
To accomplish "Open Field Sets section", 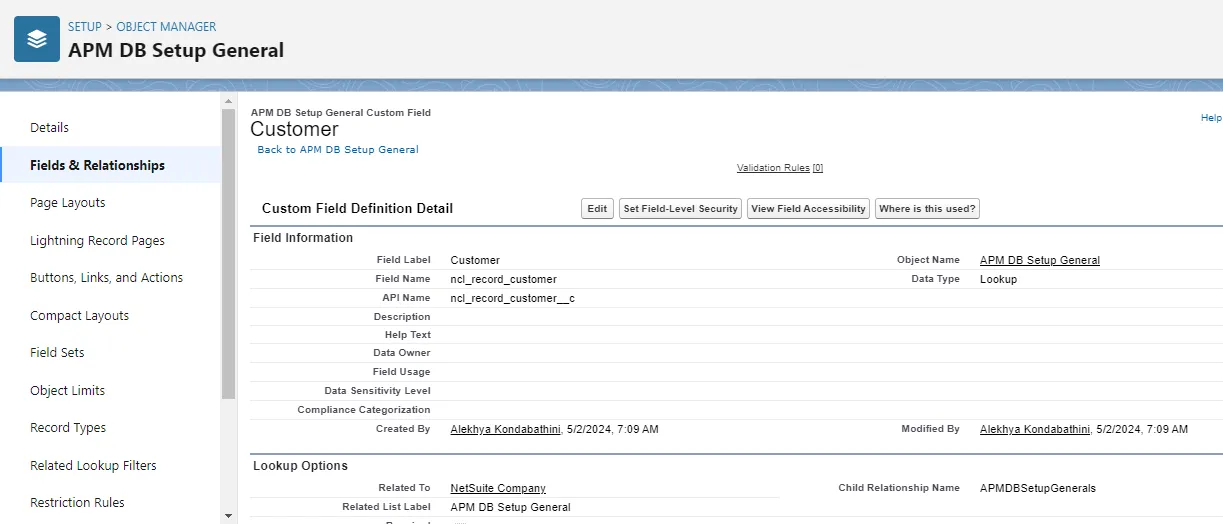I will pyautogui.click(x=58, y=353).
